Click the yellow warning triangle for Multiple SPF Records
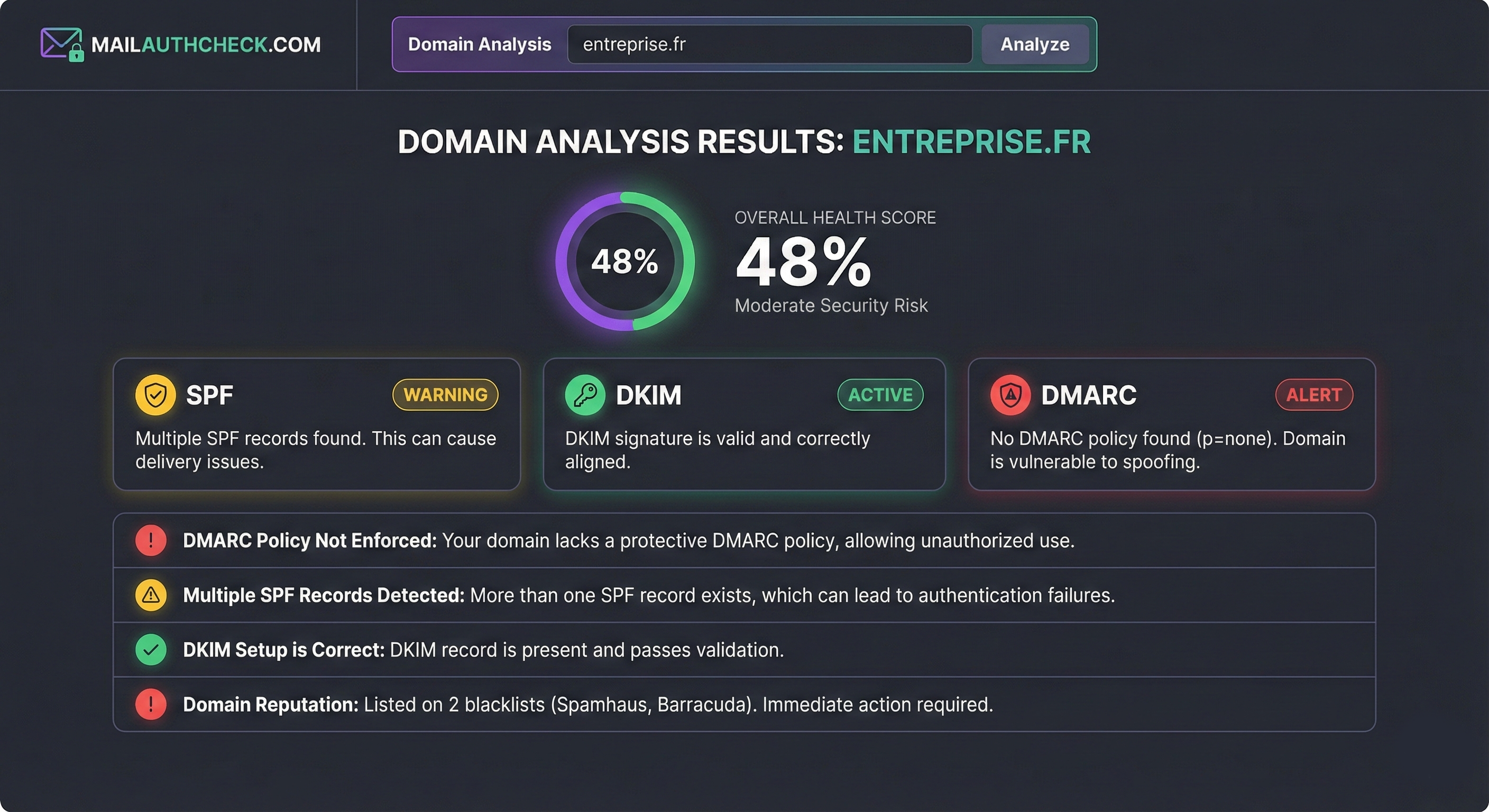This screenshot has height=812, width=1489. point(151,595)
